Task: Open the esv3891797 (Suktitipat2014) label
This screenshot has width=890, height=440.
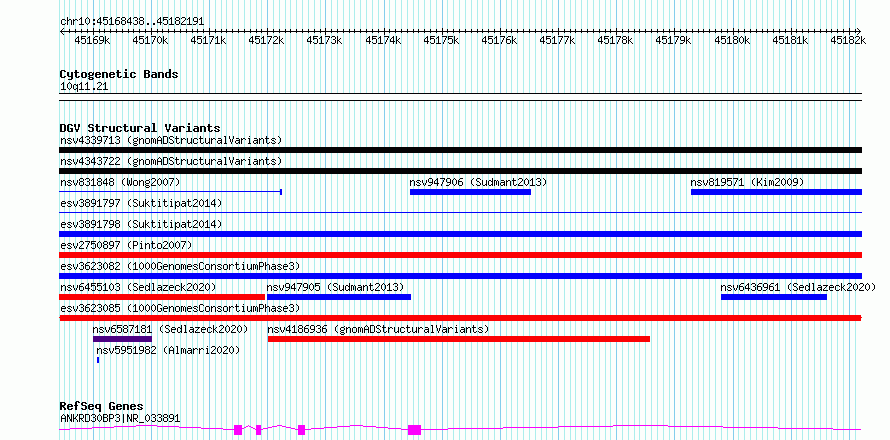Action: coord(141,203)
